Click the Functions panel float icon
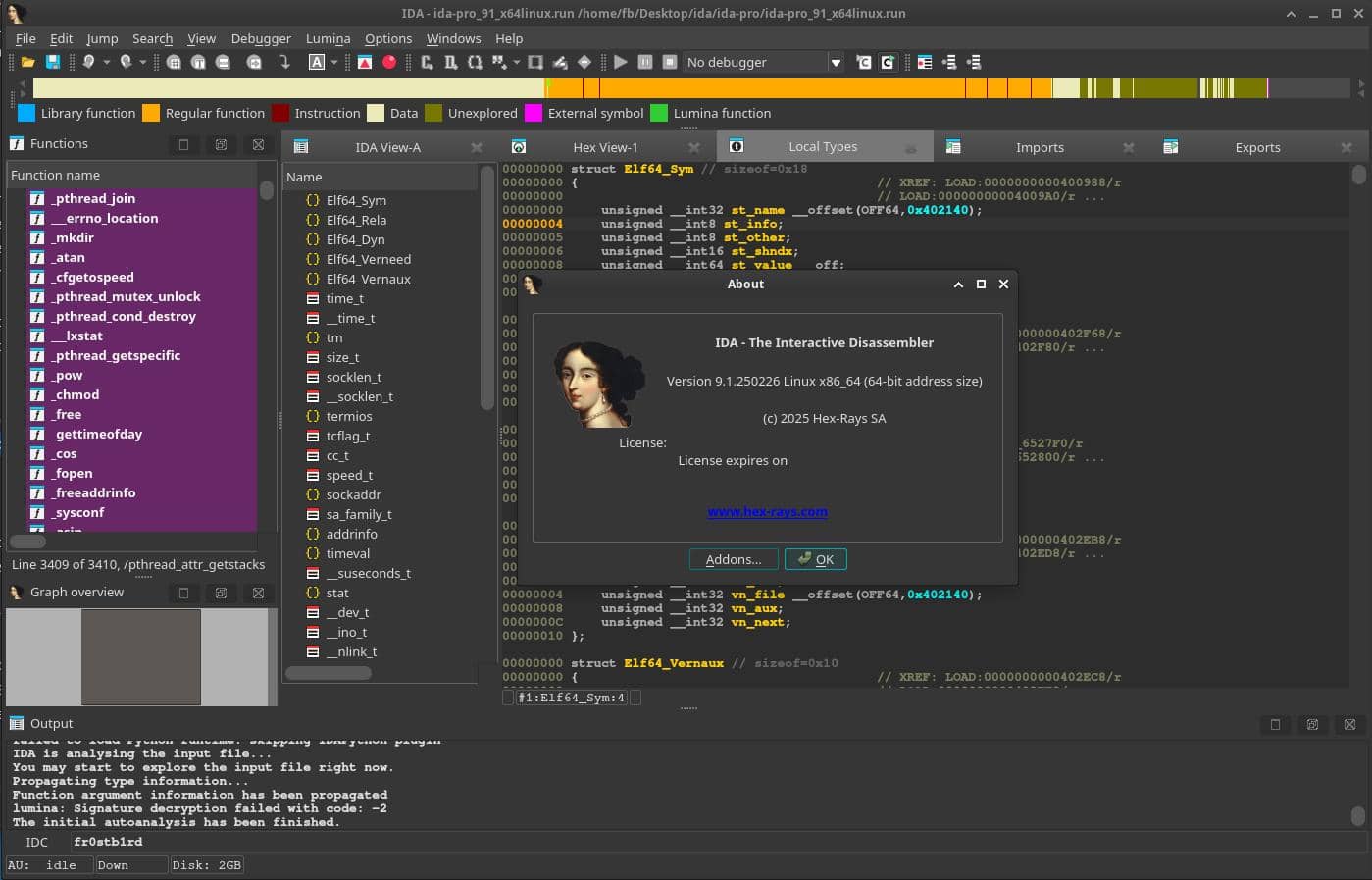The height and width of the screenshot is (880, 1372). point(221,144)
